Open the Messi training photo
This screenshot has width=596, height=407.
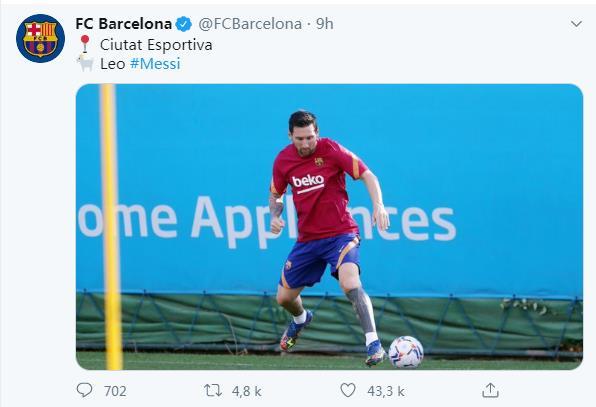click(329, 227)
